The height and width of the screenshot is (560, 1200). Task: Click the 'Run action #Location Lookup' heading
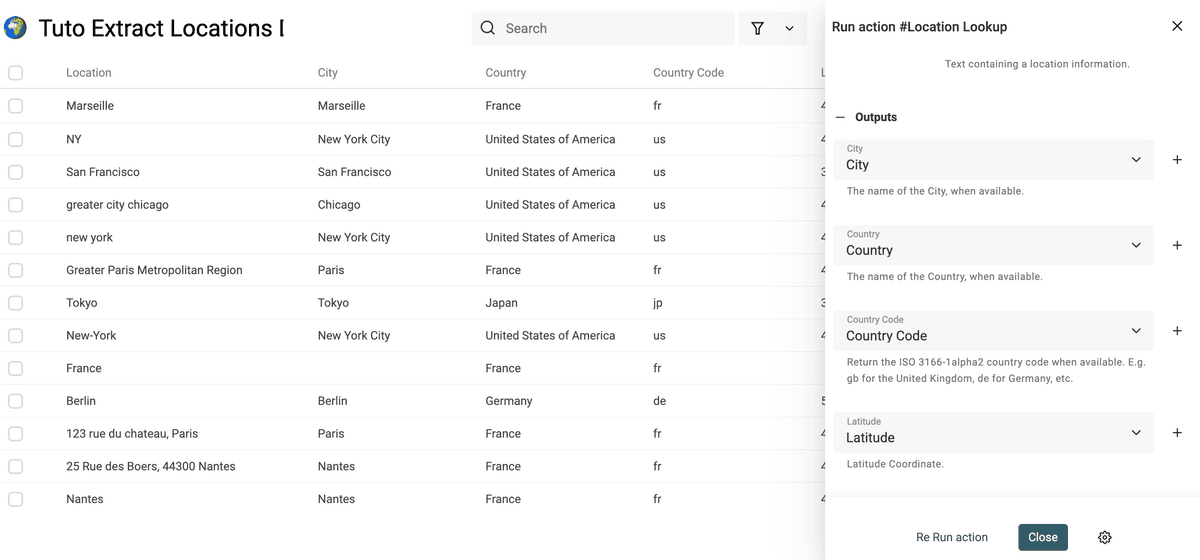pyautogui.click(x=919, y=27)
